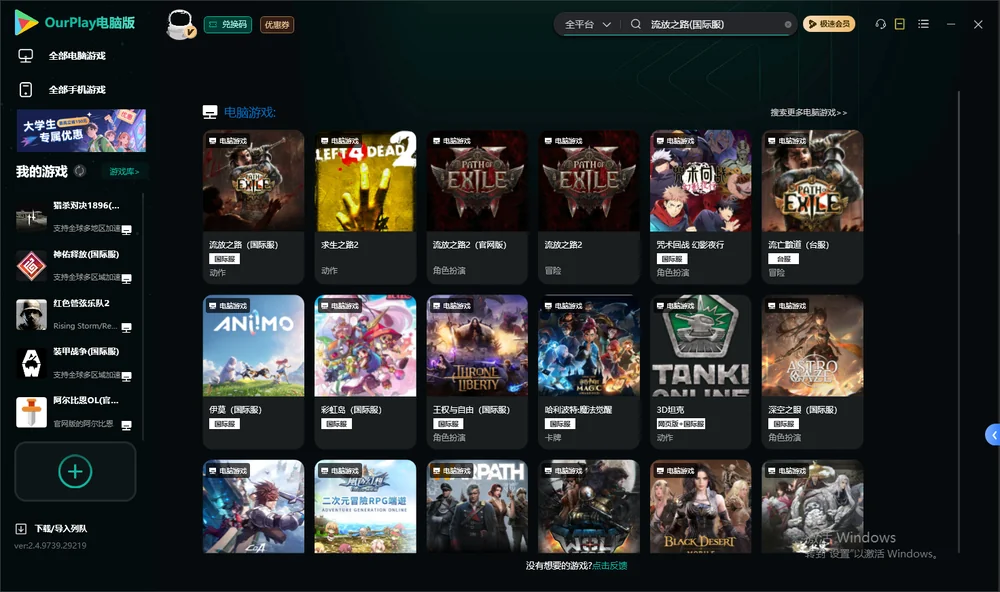Open the 大学生专属优惠 promotional banner

[x=81, y=131]
